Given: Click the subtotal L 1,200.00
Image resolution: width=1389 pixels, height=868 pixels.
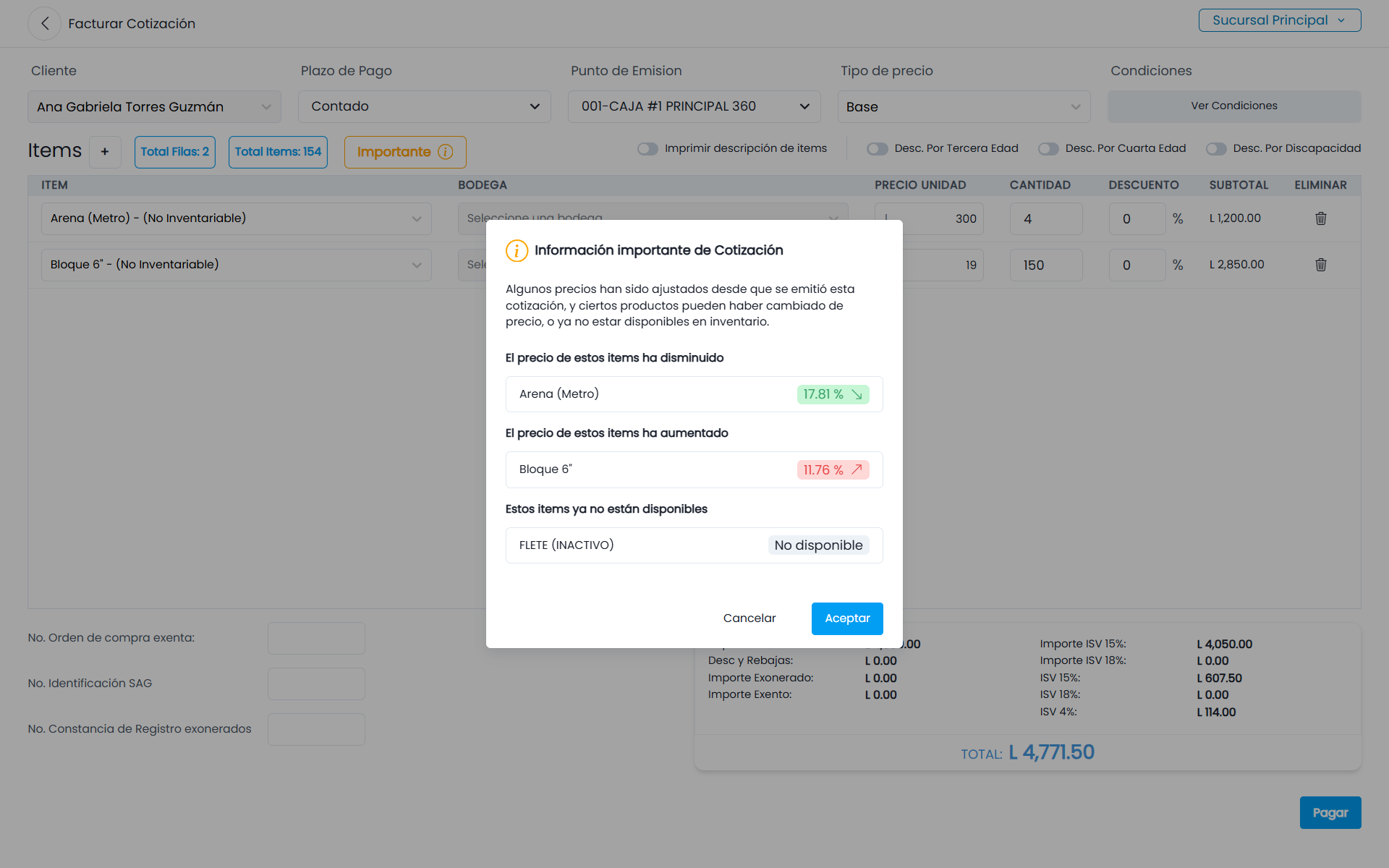Looking at the screenshot, I should [1235, 218].
